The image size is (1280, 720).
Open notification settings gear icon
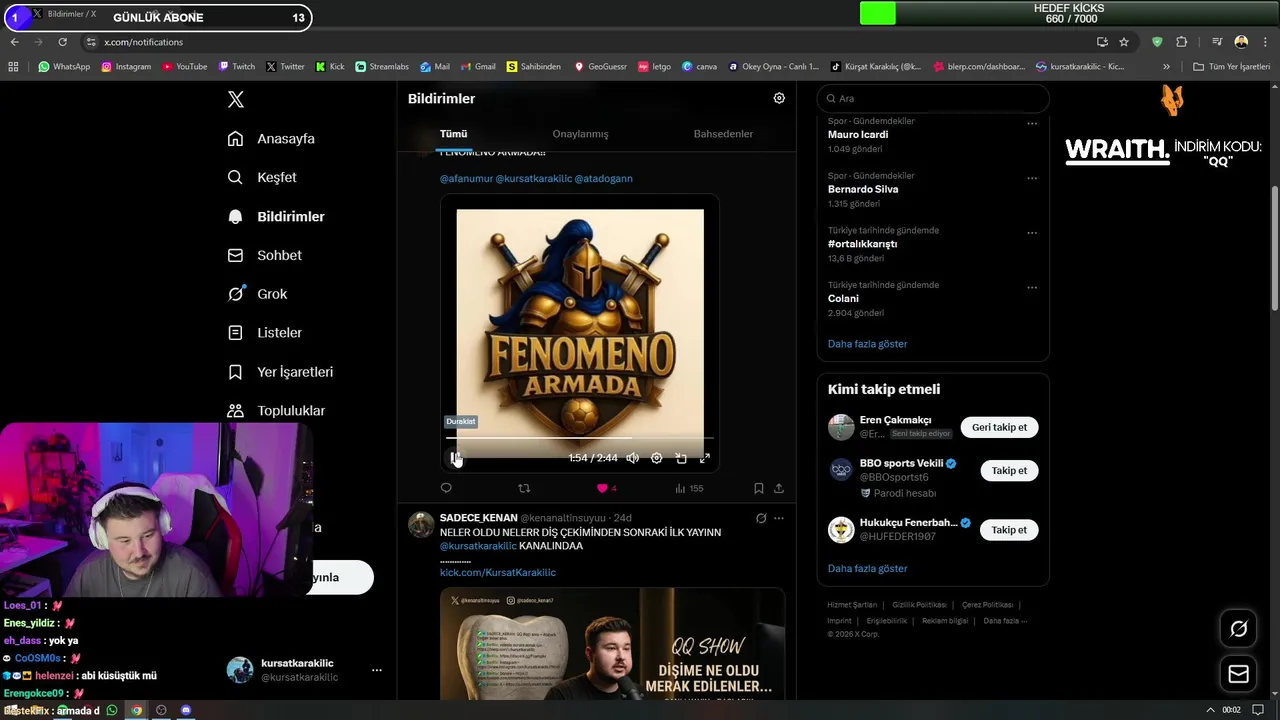(779, 98)
